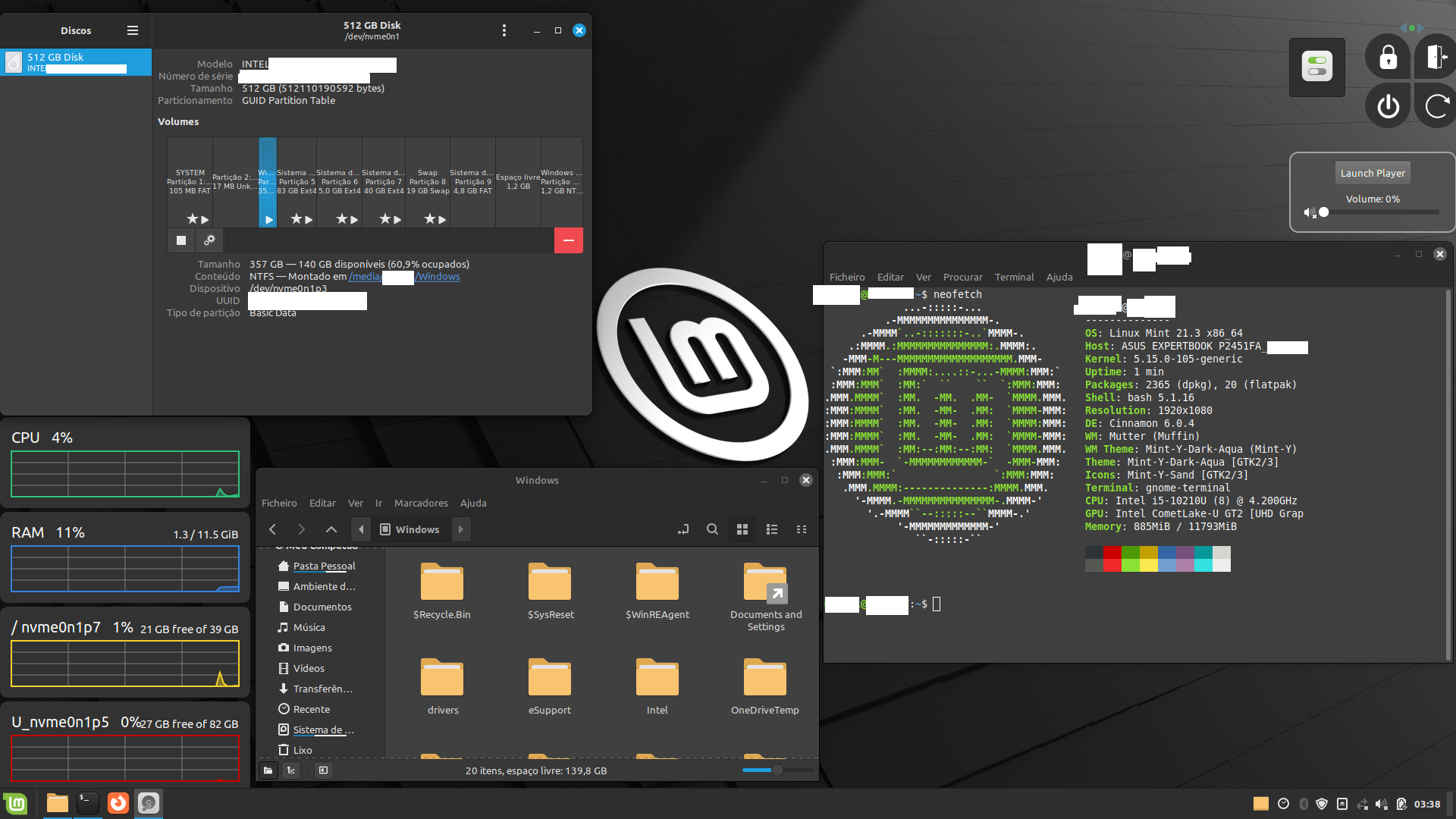Open partition options gear menu
The height and width of the screenshot is (819, 1456).
210,240
